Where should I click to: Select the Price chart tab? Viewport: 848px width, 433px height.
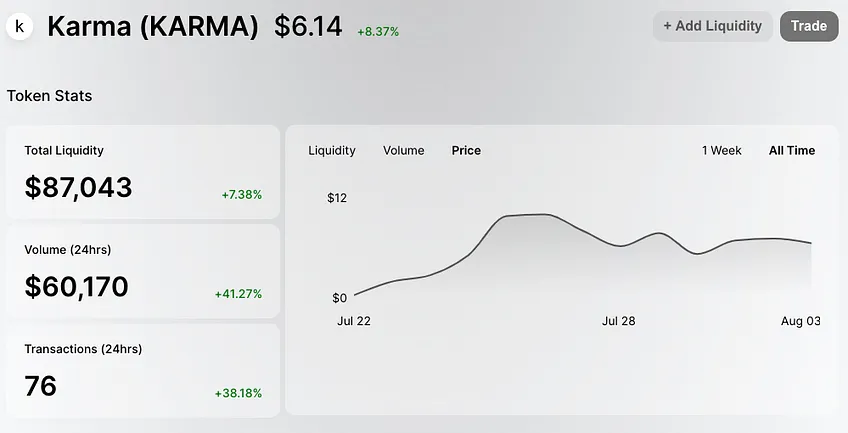point(466,151)
